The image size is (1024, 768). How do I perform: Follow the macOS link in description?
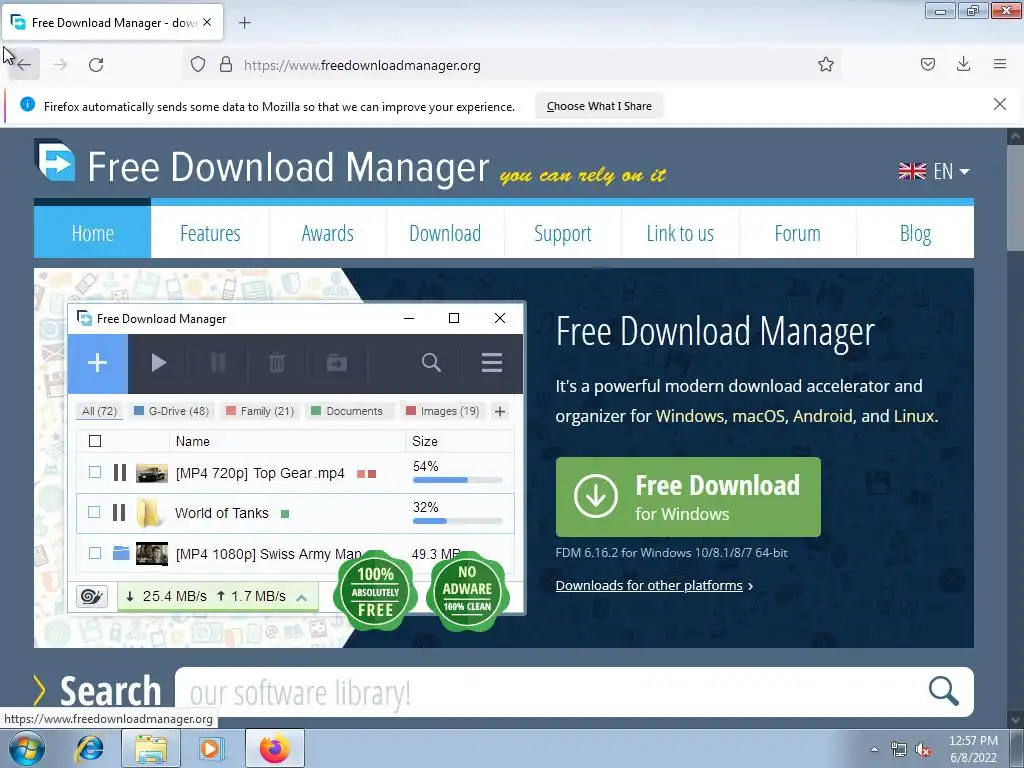click(759, 416)
